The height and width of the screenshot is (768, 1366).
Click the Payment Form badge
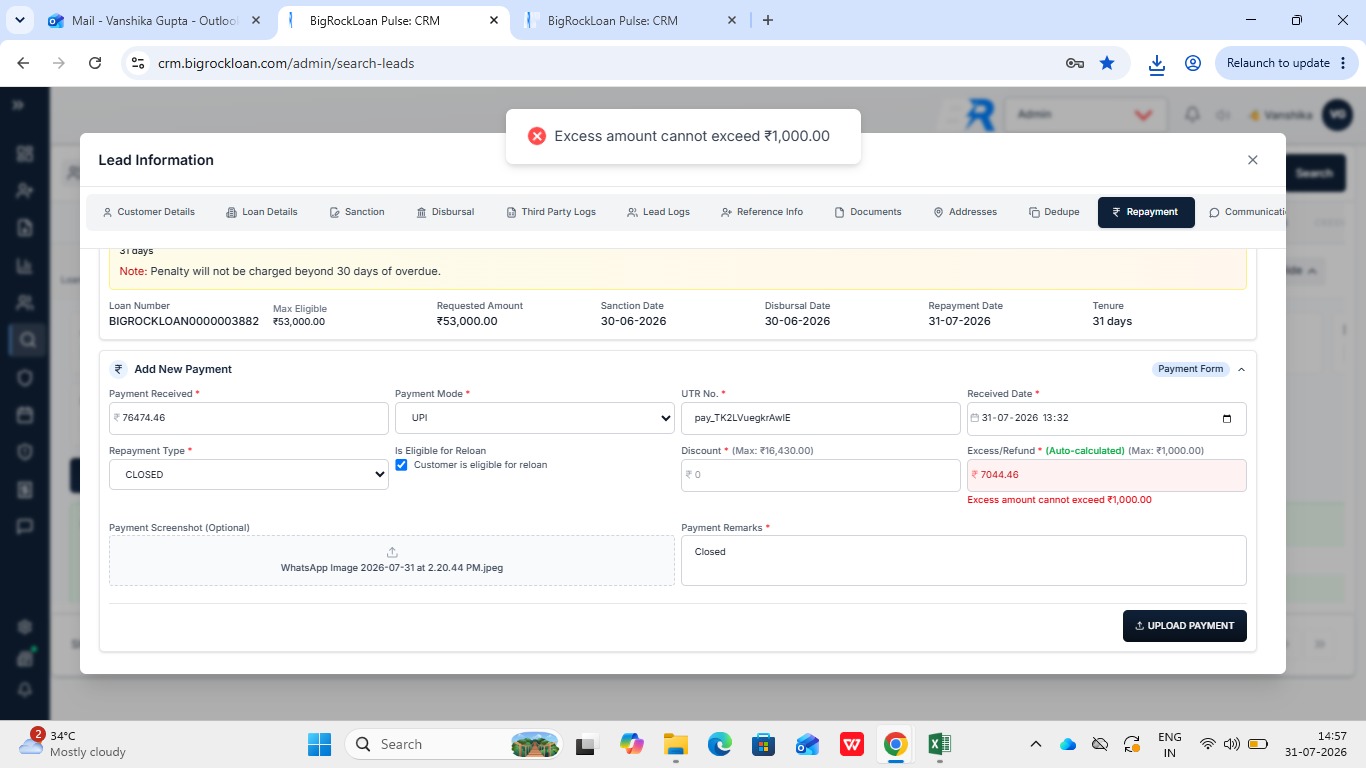pyautogui.click(x=1190, y=369)
